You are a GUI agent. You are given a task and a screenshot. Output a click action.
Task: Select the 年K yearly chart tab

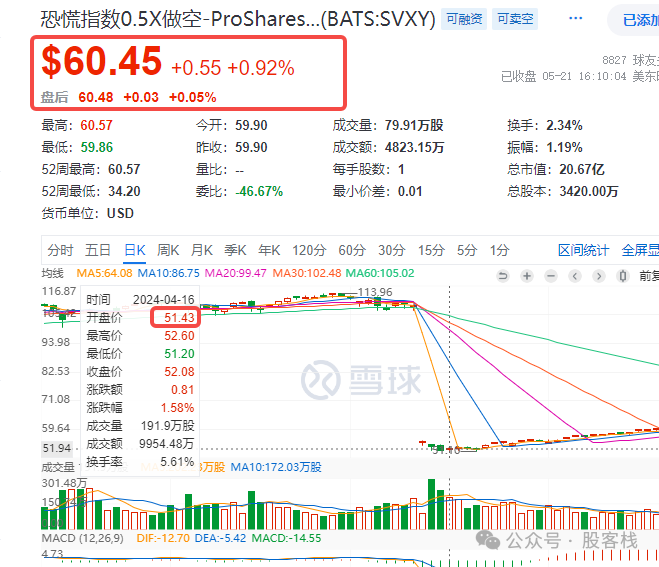point(269,250)
